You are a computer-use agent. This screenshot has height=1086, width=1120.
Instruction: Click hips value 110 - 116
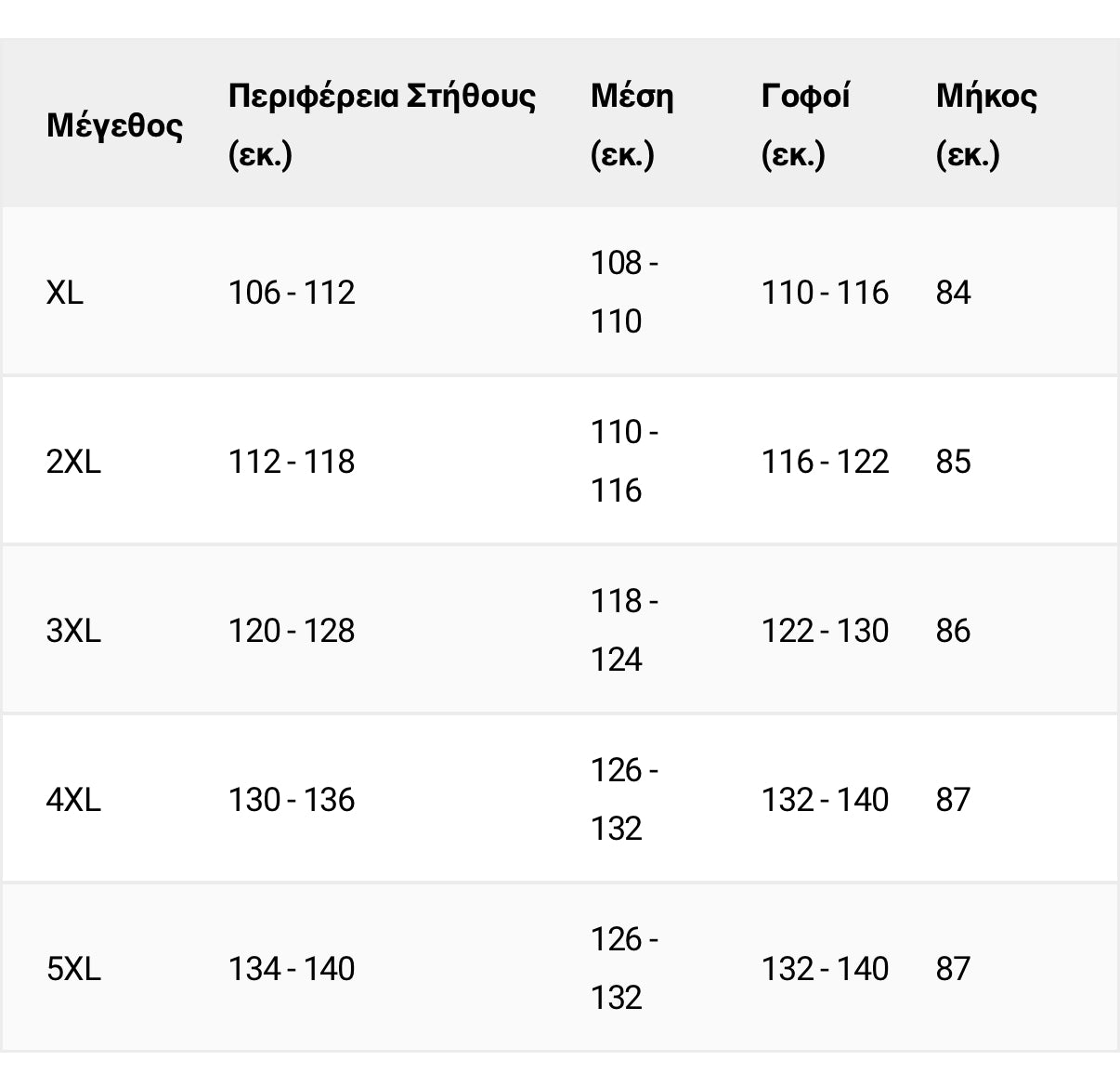pyautogui.click(x=825, y=293)
